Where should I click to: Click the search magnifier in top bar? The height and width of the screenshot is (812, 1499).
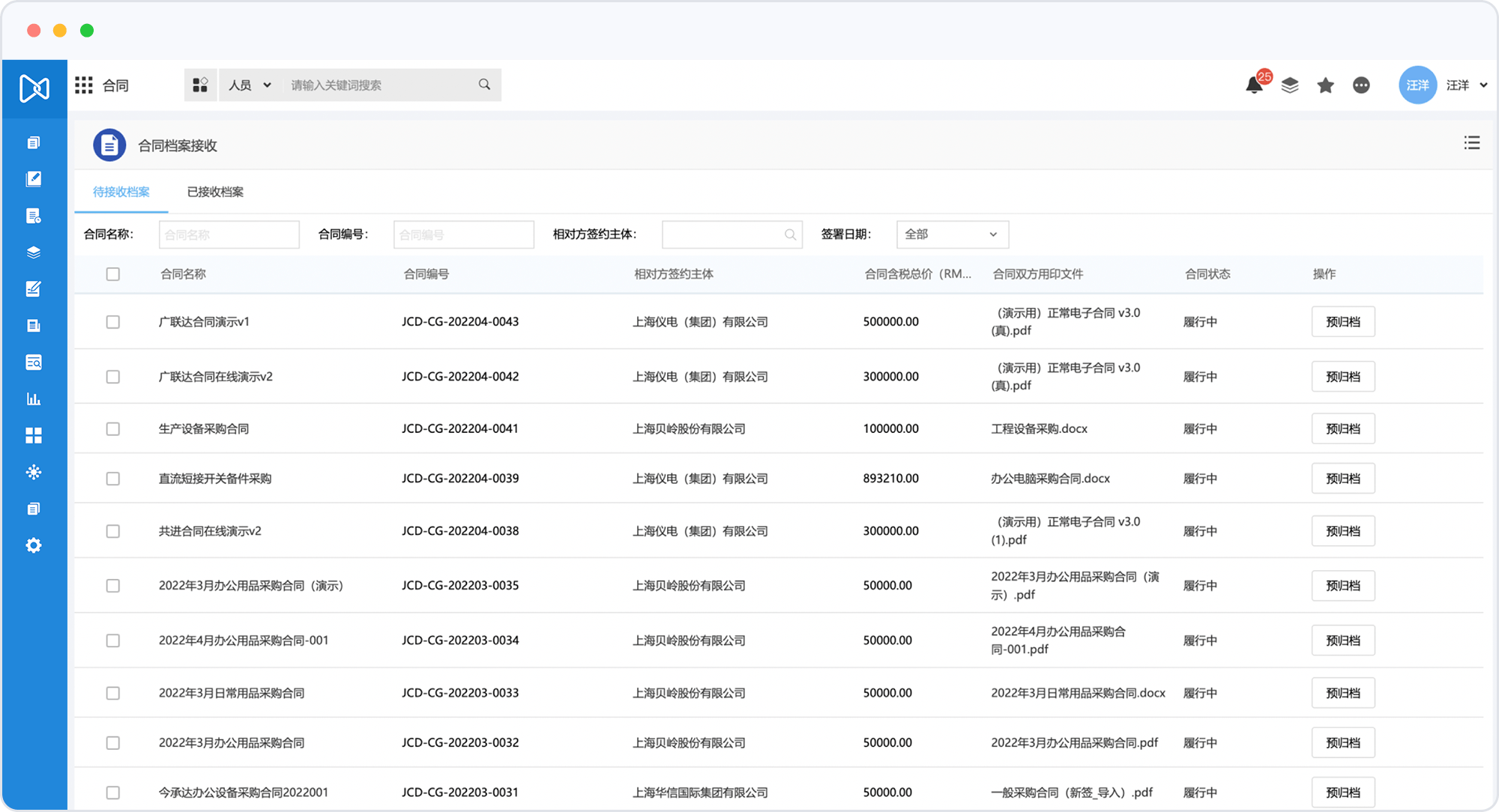click(x=484, y=85)
